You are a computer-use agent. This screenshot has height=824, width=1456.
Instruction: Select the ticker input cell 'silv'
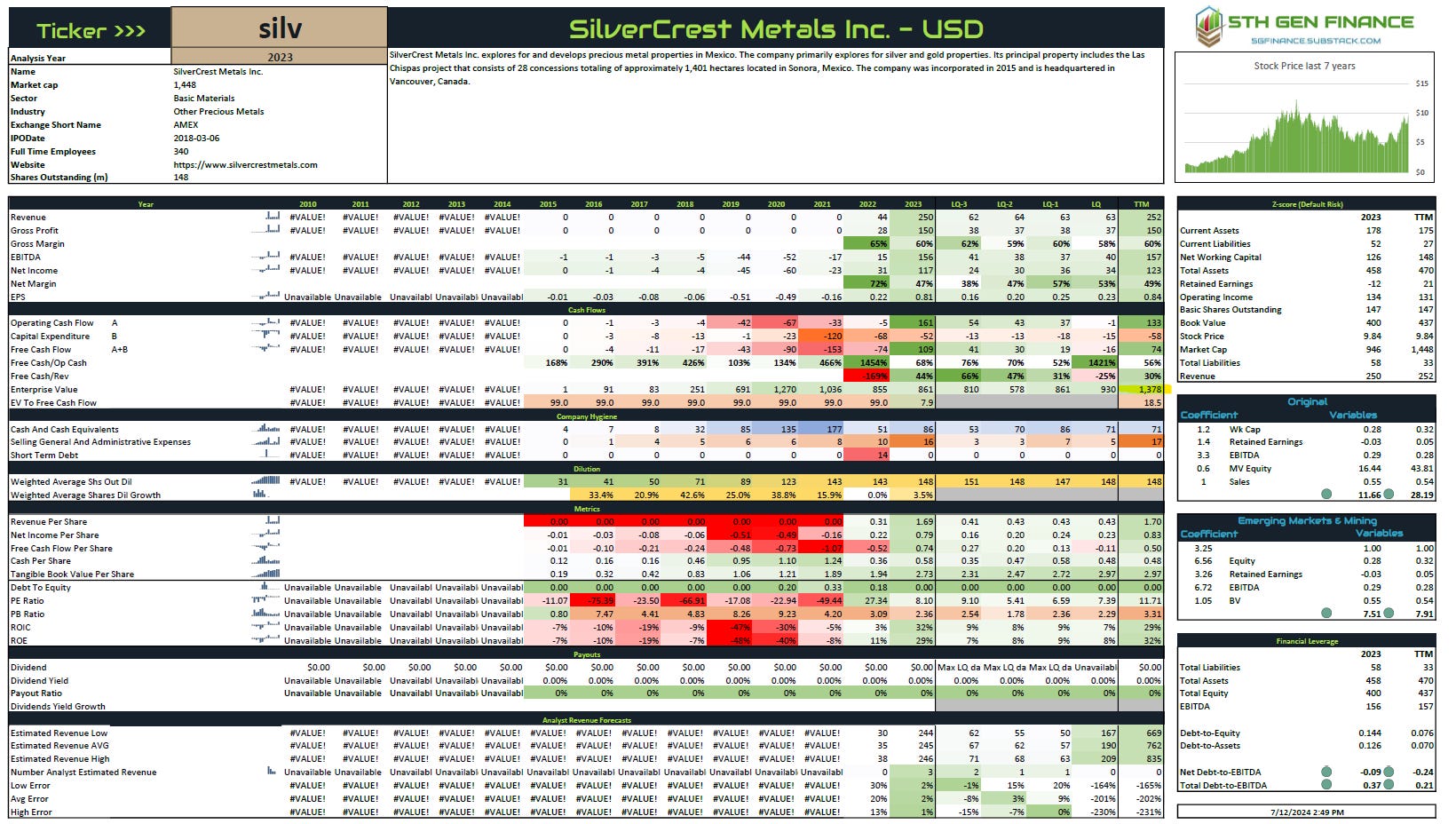279,28
